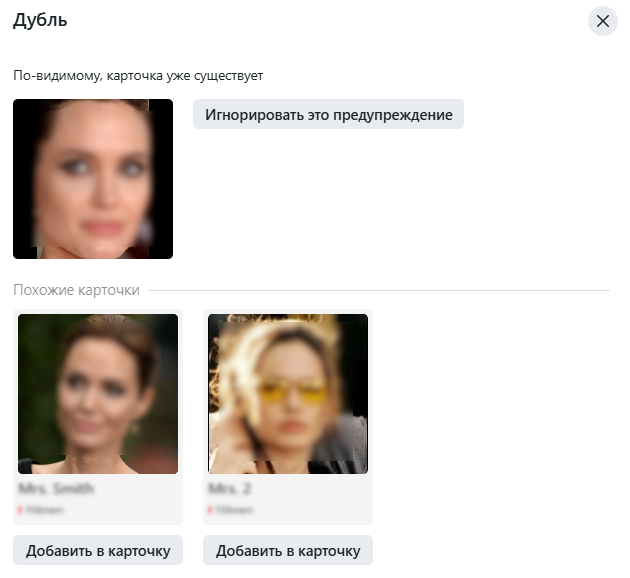Screen dimensions: 630x578
Task: Click Игнорировать это предупреждение button
Action: [x=328, y=114]
